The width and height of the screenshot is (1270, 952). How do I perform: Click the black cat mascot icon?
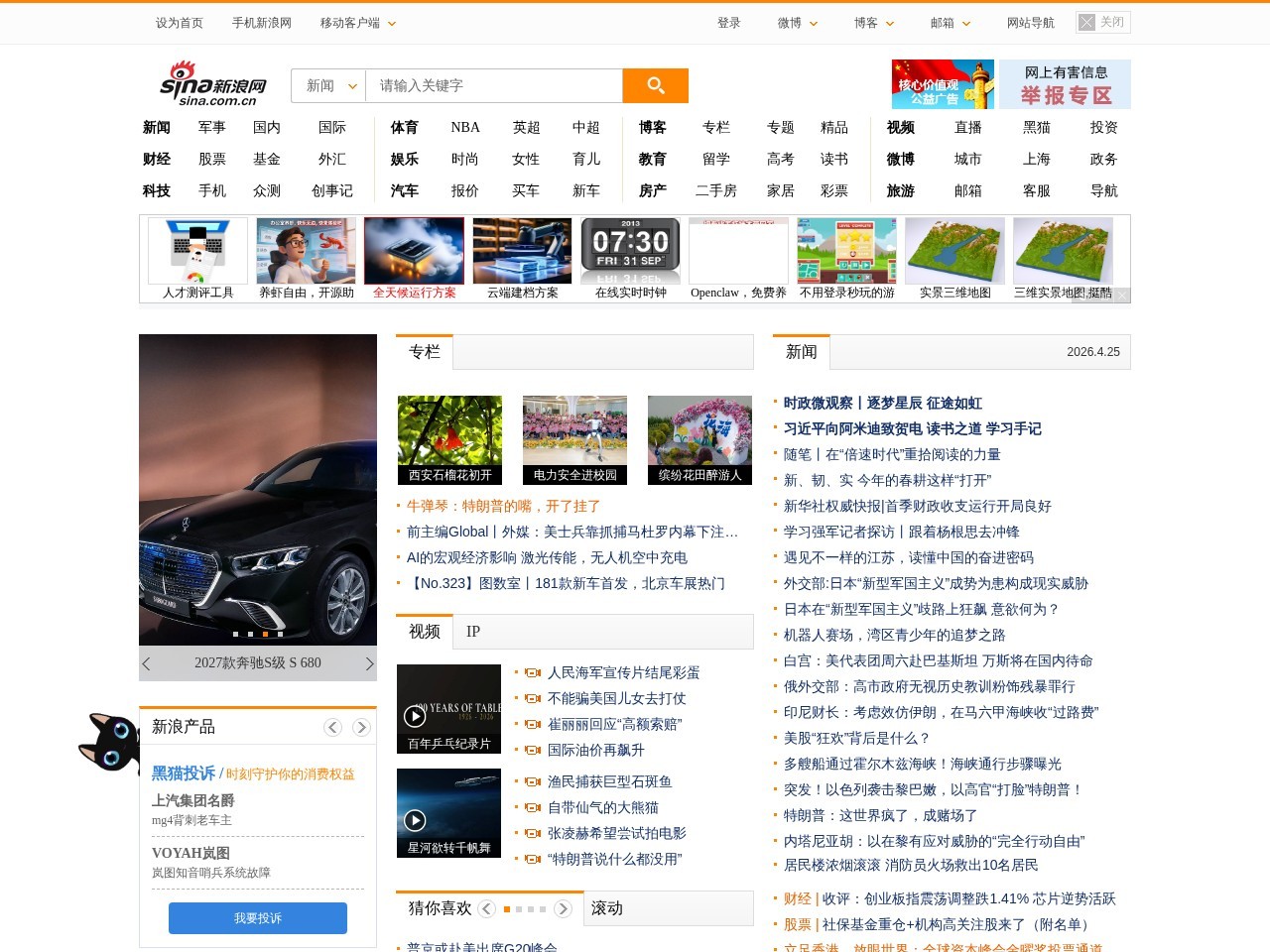coord(111,744)
